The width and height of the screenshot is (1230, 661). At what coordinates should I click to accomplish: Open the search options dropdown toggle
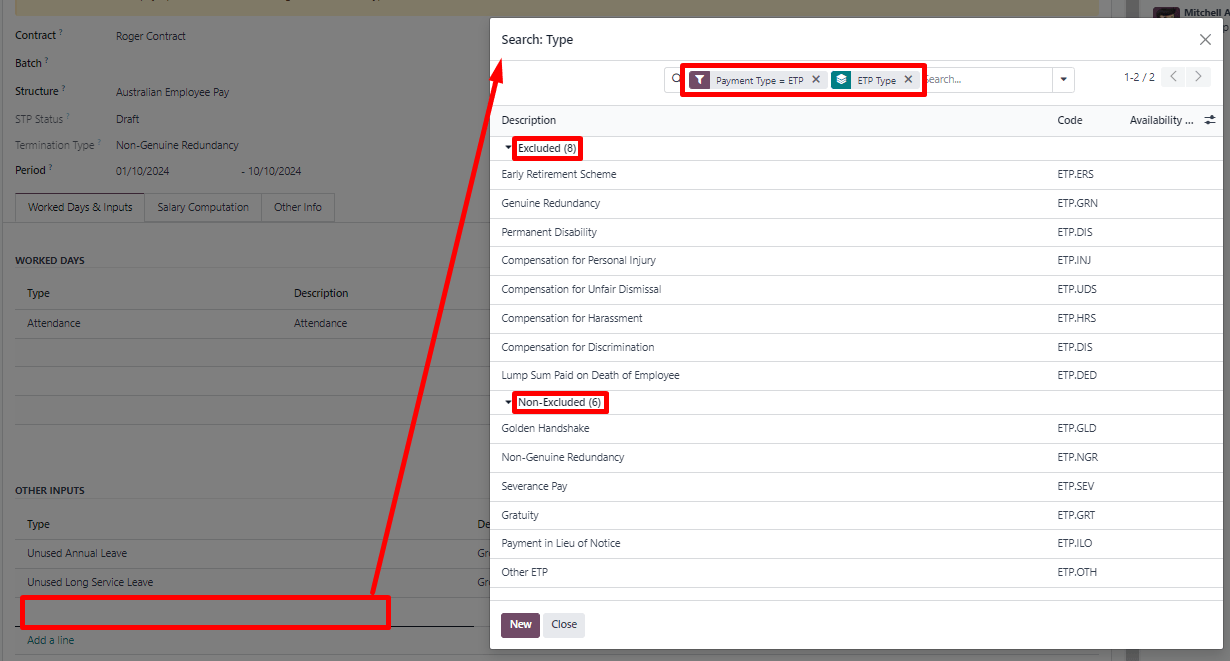point(1063,80)
